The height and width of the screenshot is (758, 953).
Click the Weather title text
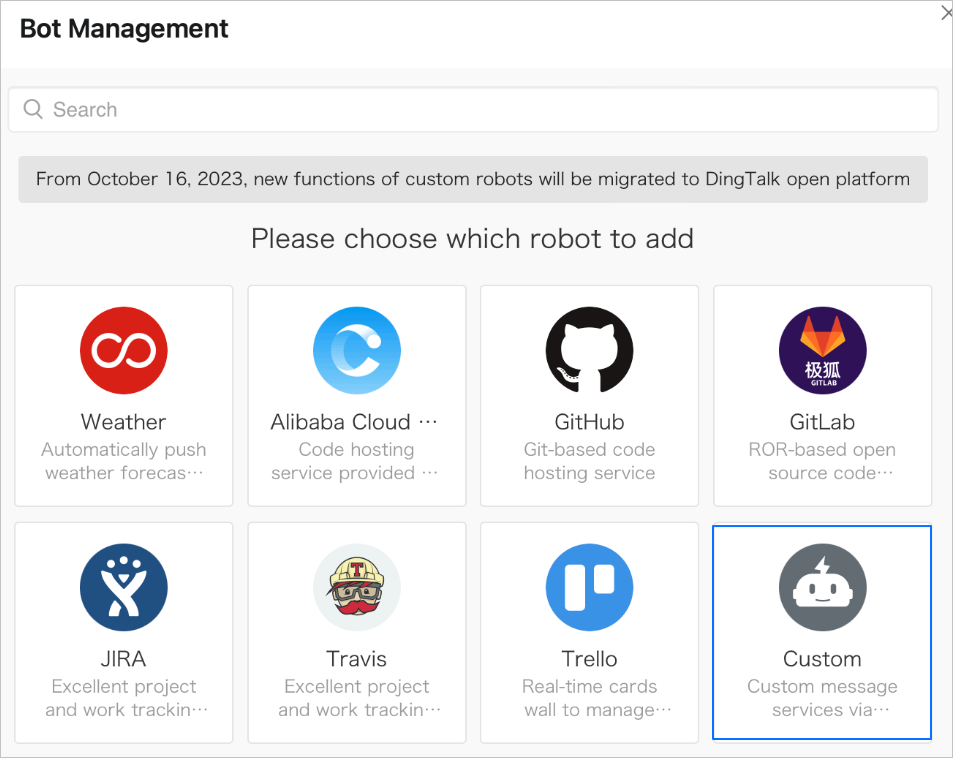[x=123, y=422]
